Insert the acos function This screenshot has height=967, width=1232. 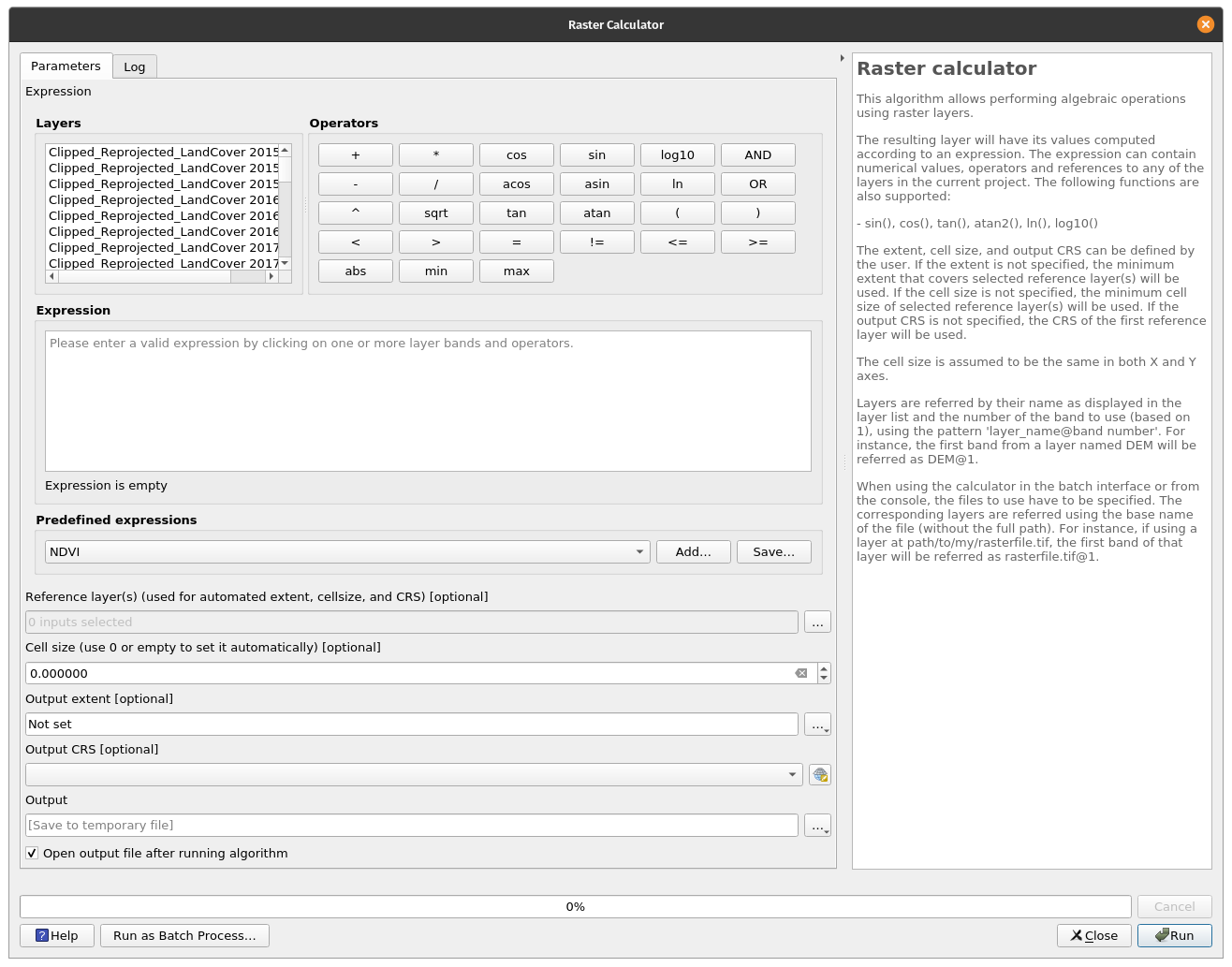click(517, 184)
